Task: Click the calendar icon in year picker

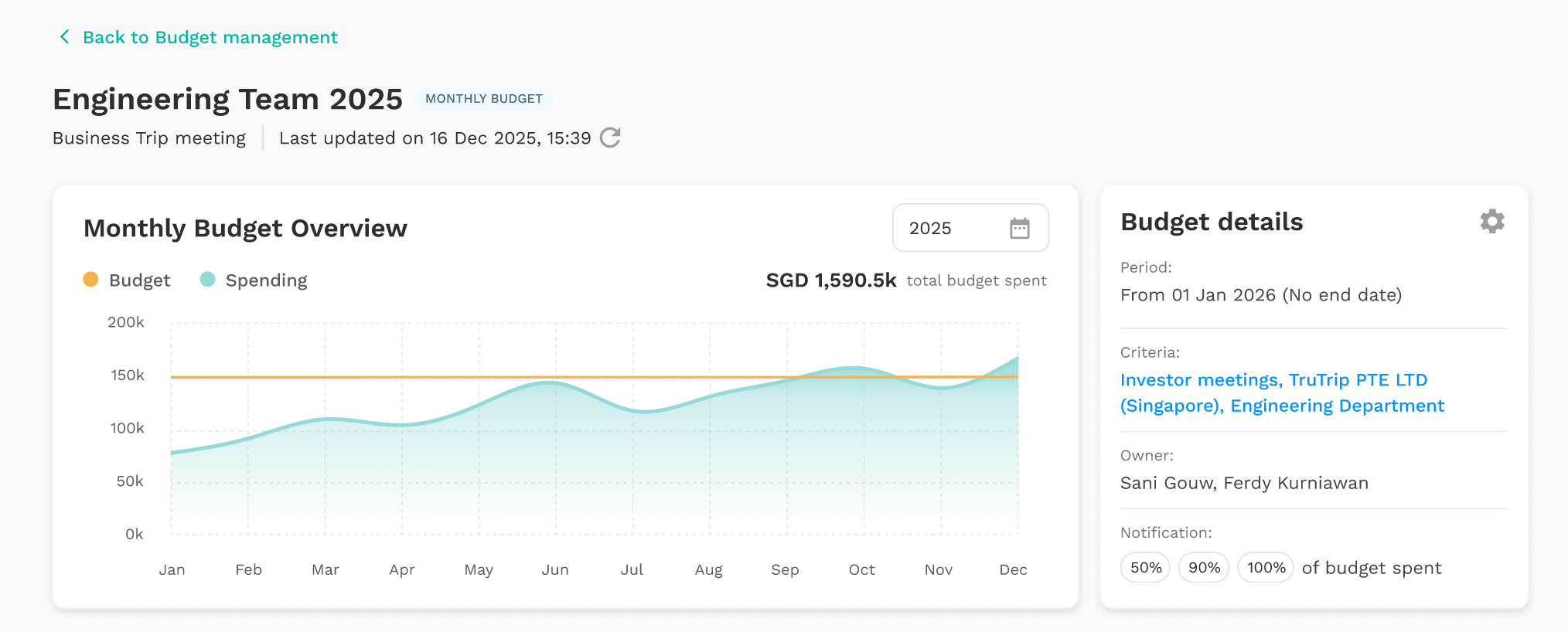Action: 1020,228
